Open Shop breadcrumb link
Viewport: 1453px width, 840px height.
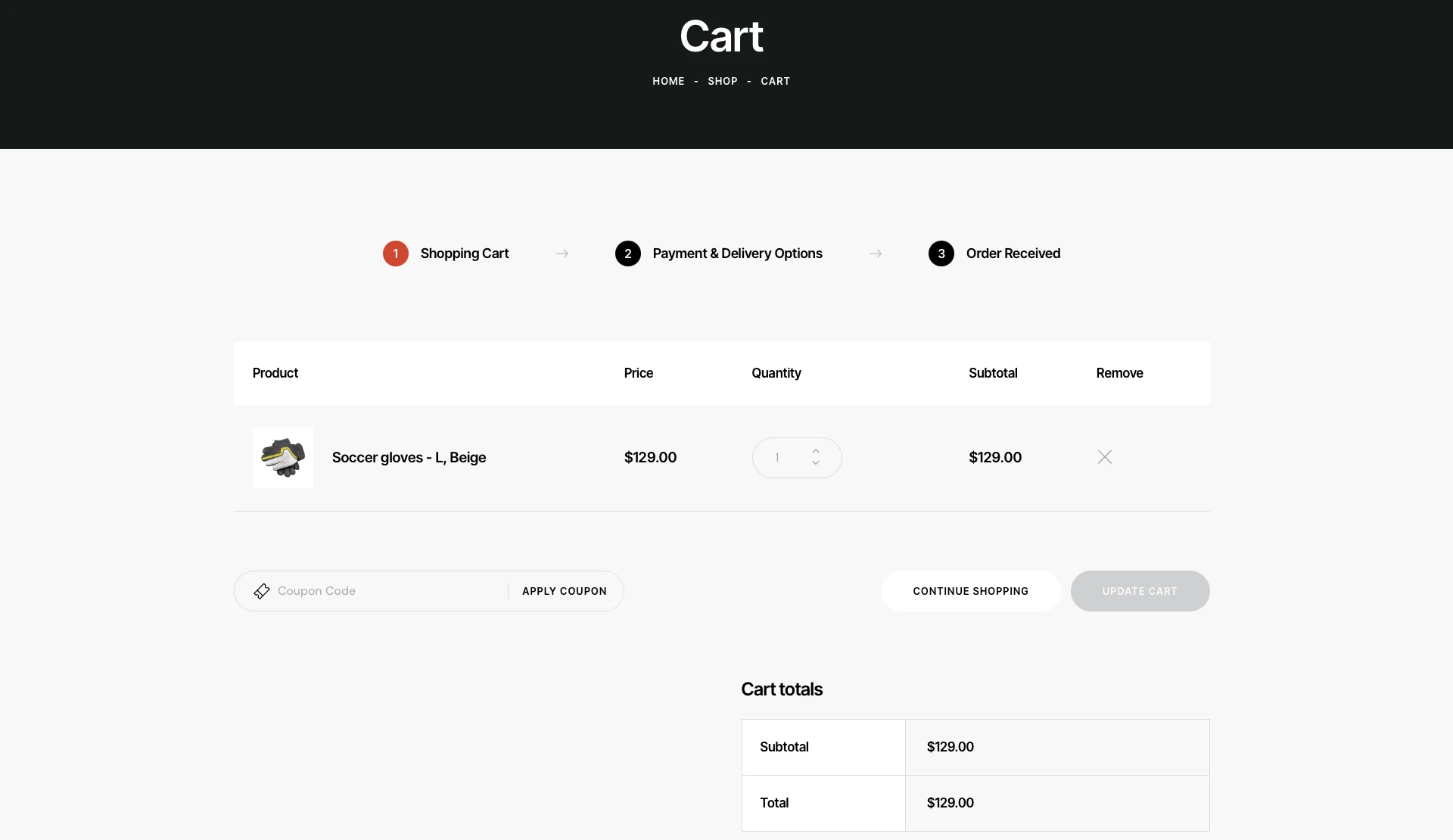point(722,81)
